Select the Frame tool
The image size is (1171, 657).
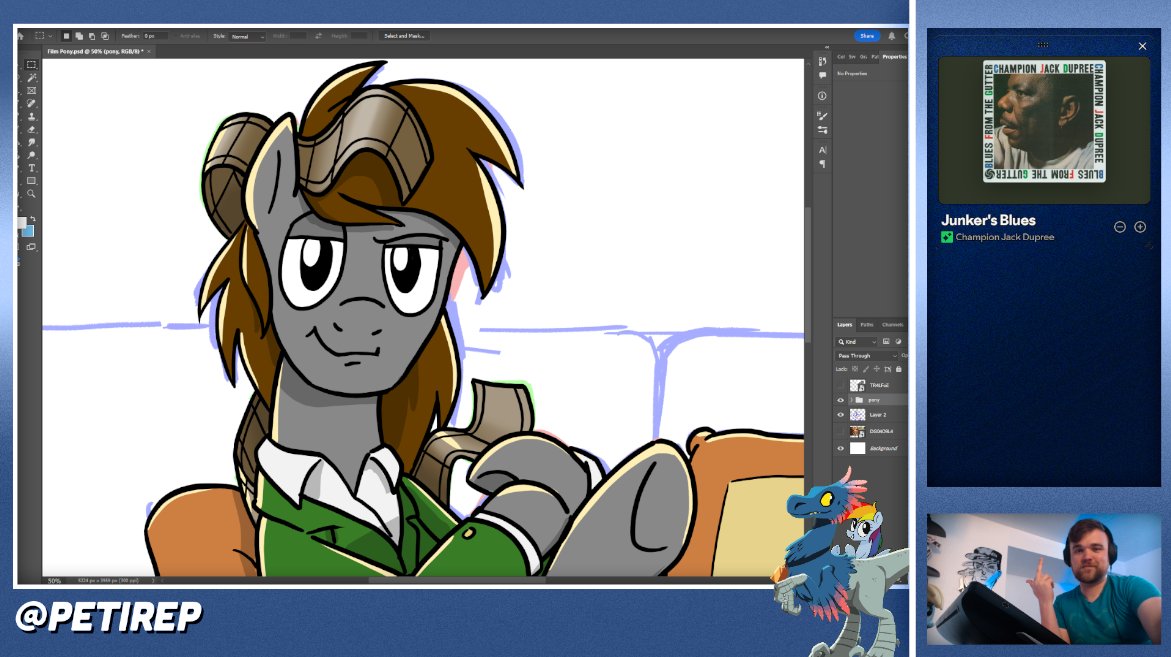click(31, 90)
